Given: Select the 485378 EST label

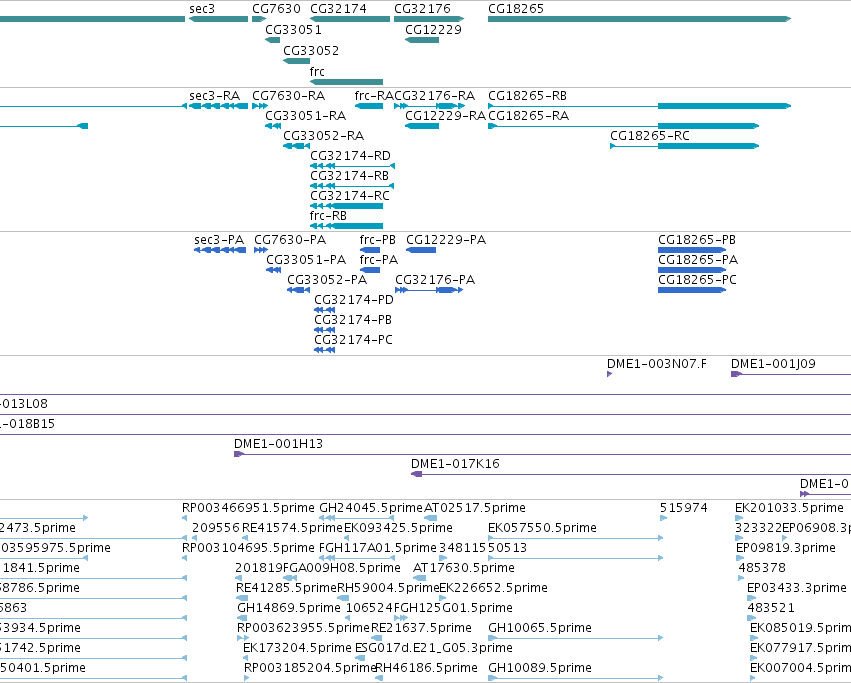Looking at the screenshot, I should [x=762, y=568].
